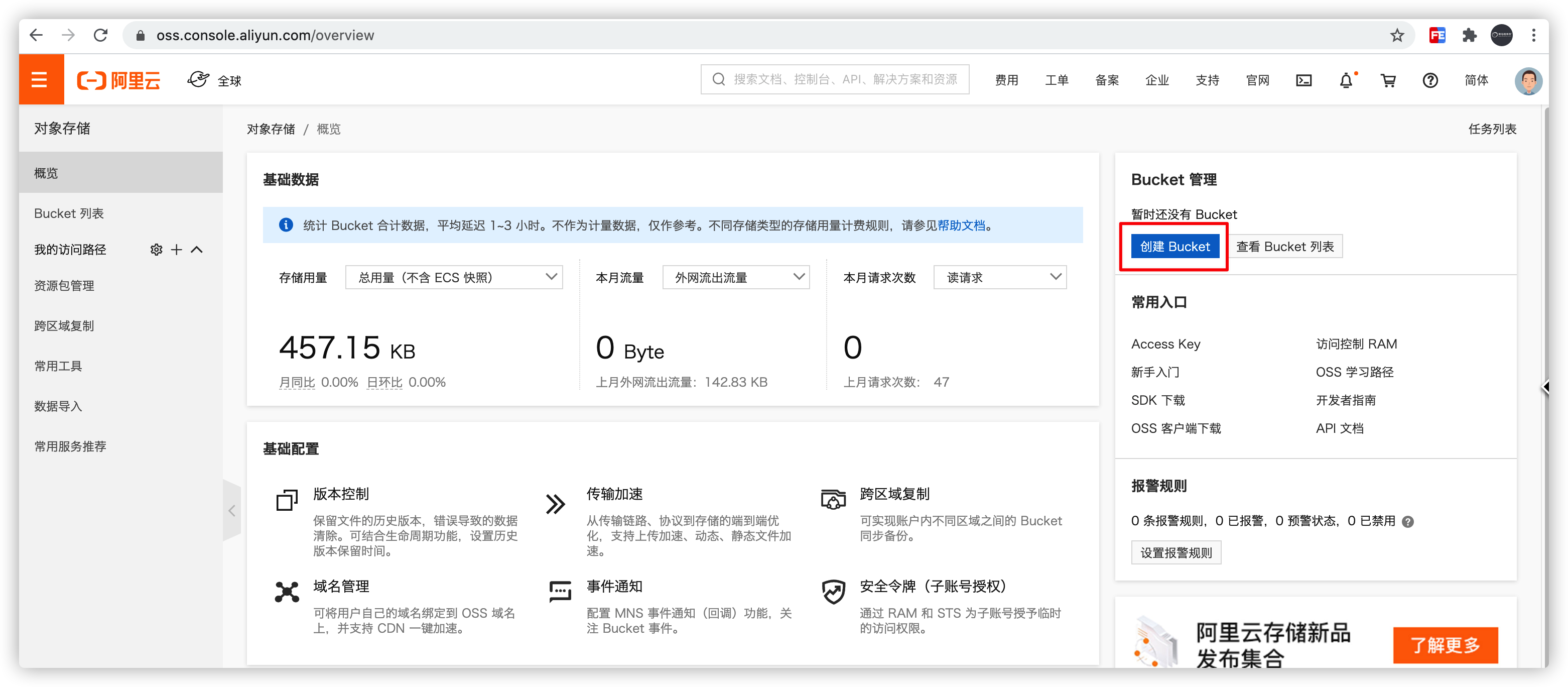The image size is (1568, 687).
Task: Click the 安全令牌 shield icon
Action: (833, 592)
